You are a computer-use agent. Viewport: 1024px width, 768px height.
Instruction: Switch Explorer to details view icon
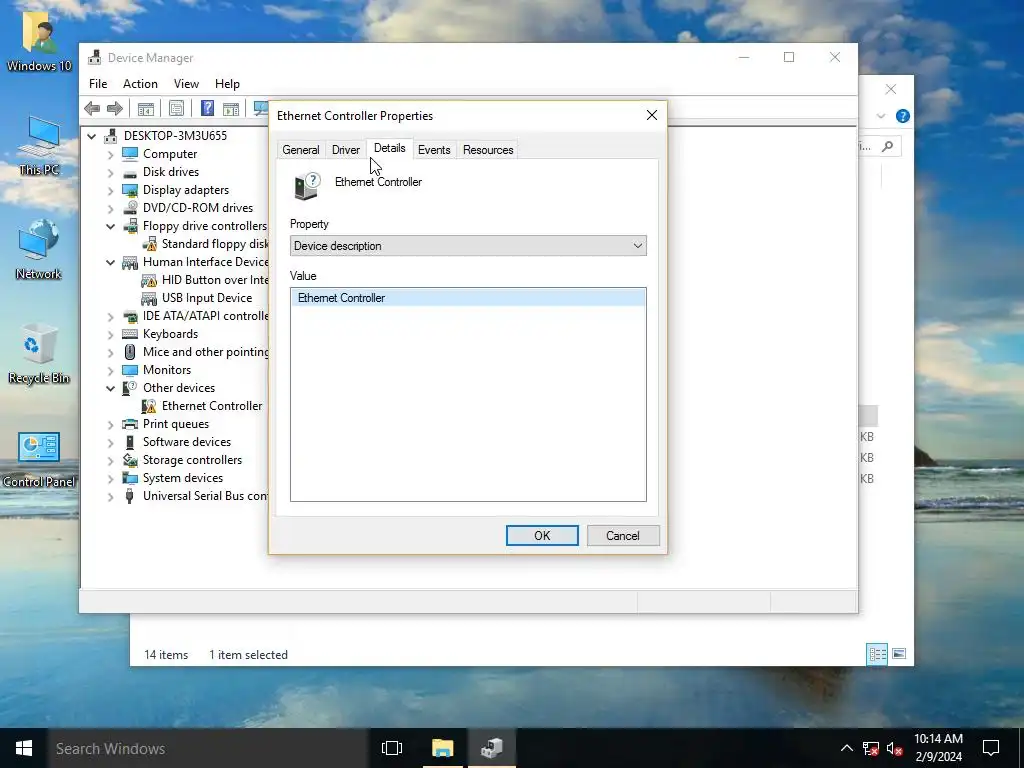click(877, 654)
